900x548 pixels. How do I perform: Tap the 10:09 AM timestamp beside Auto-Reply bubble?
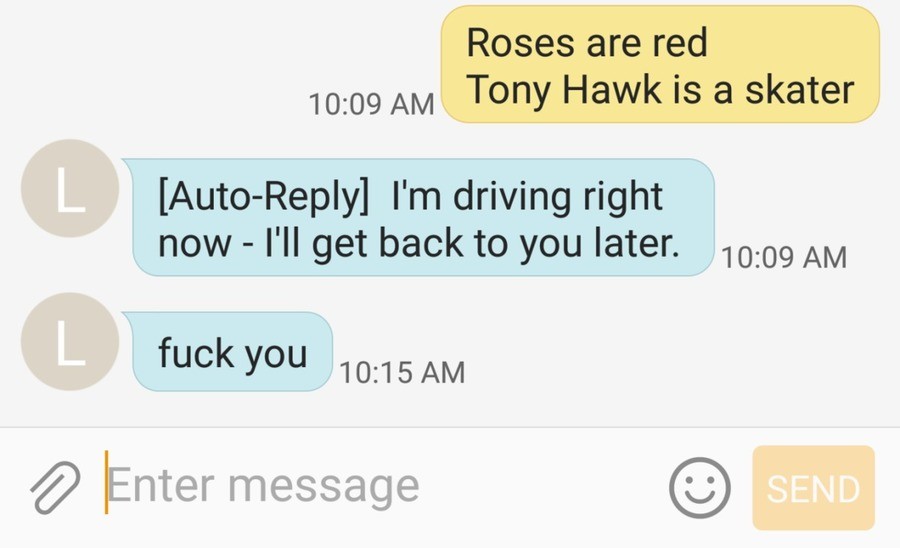click(784, 257)
